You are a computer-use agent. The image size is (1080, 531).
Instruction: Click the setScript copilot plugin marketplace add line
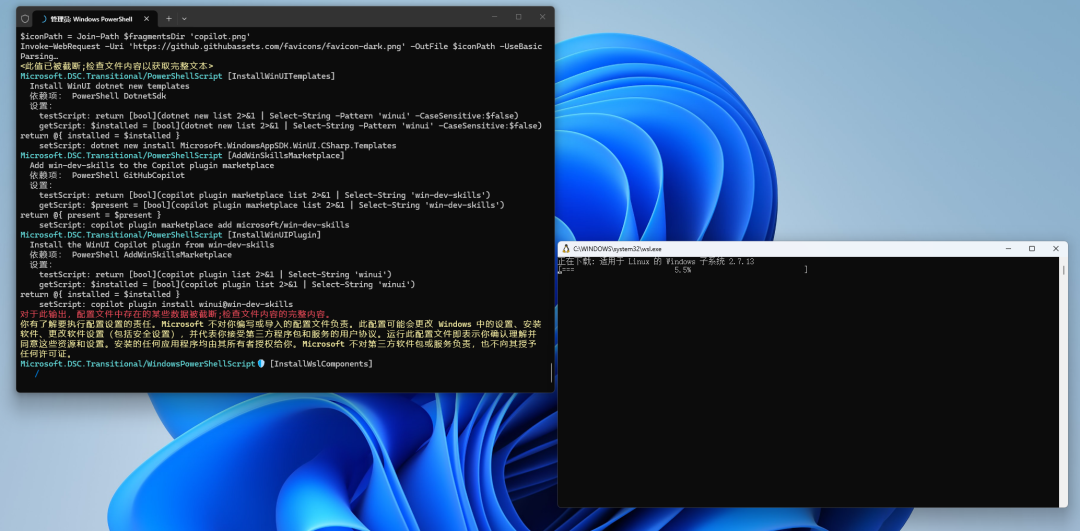tap(194, 225)
